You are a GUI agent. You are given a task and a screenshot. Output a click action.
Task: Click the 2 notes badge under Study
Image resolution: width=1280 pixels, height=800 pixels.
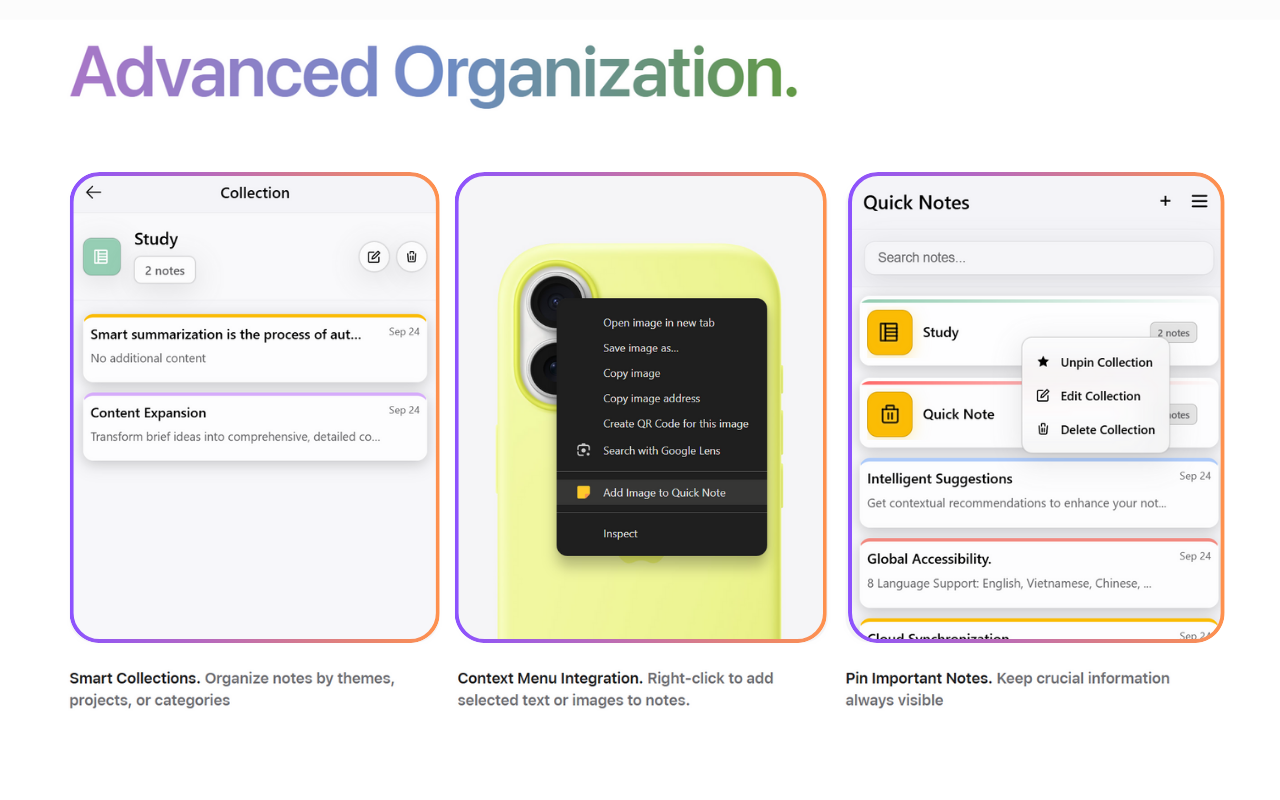(x=165, y=271)
